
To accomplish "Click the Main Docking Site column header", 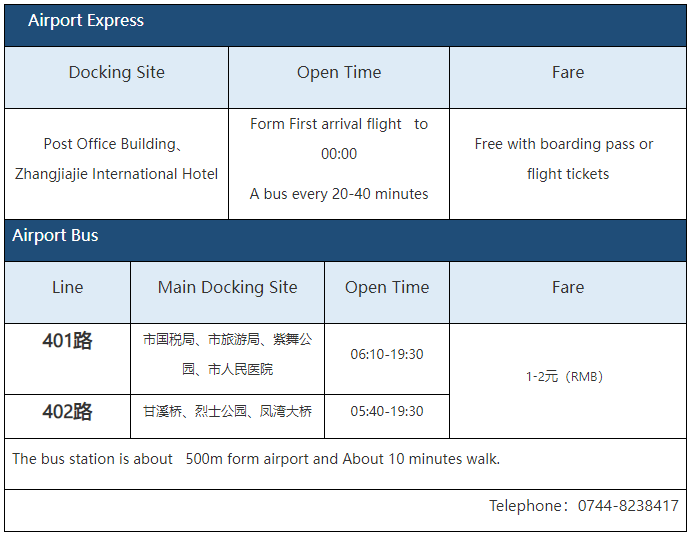I will [228, 288].
